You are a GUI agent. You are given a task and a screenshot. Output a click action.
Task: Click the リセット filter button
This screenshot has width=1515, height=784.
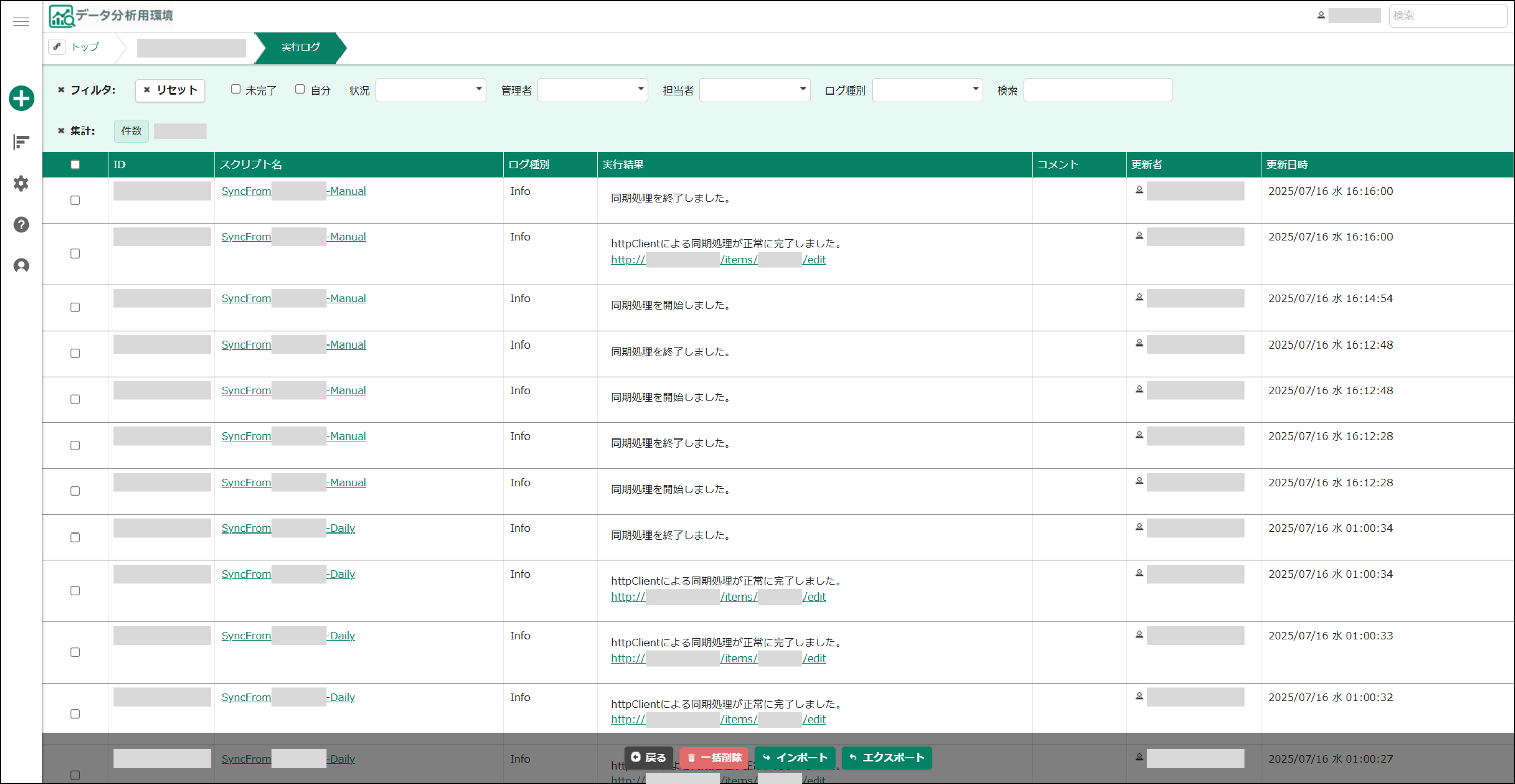pyautogui.click(x=170, y=90)
